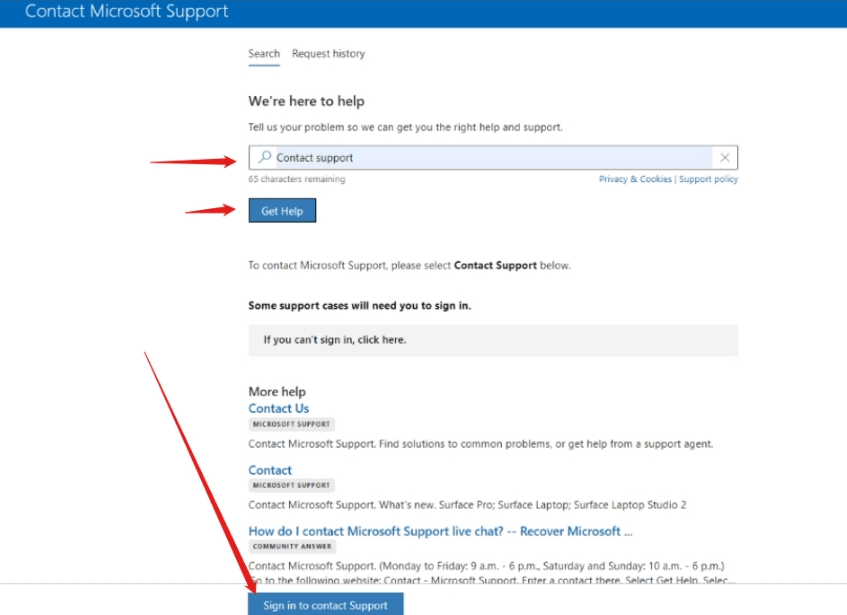Click the Contact Microsoft Support header title
The image size is (847, 615).
[x=126, y=11]
